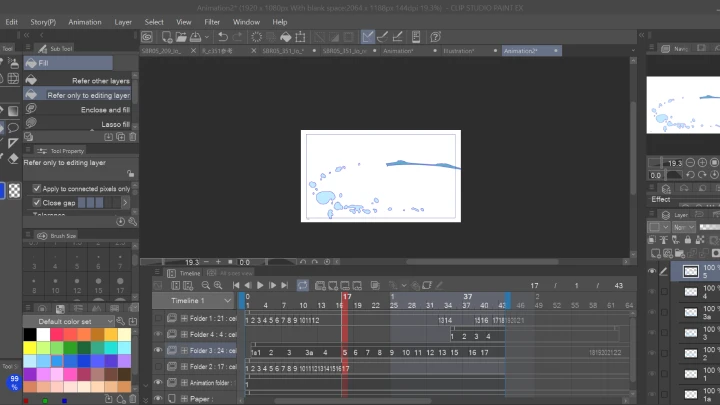Click cel 5 on Folder 3 track
Image resolution: width=720 pixels, height=405 pixels.
tap(344, 353)
